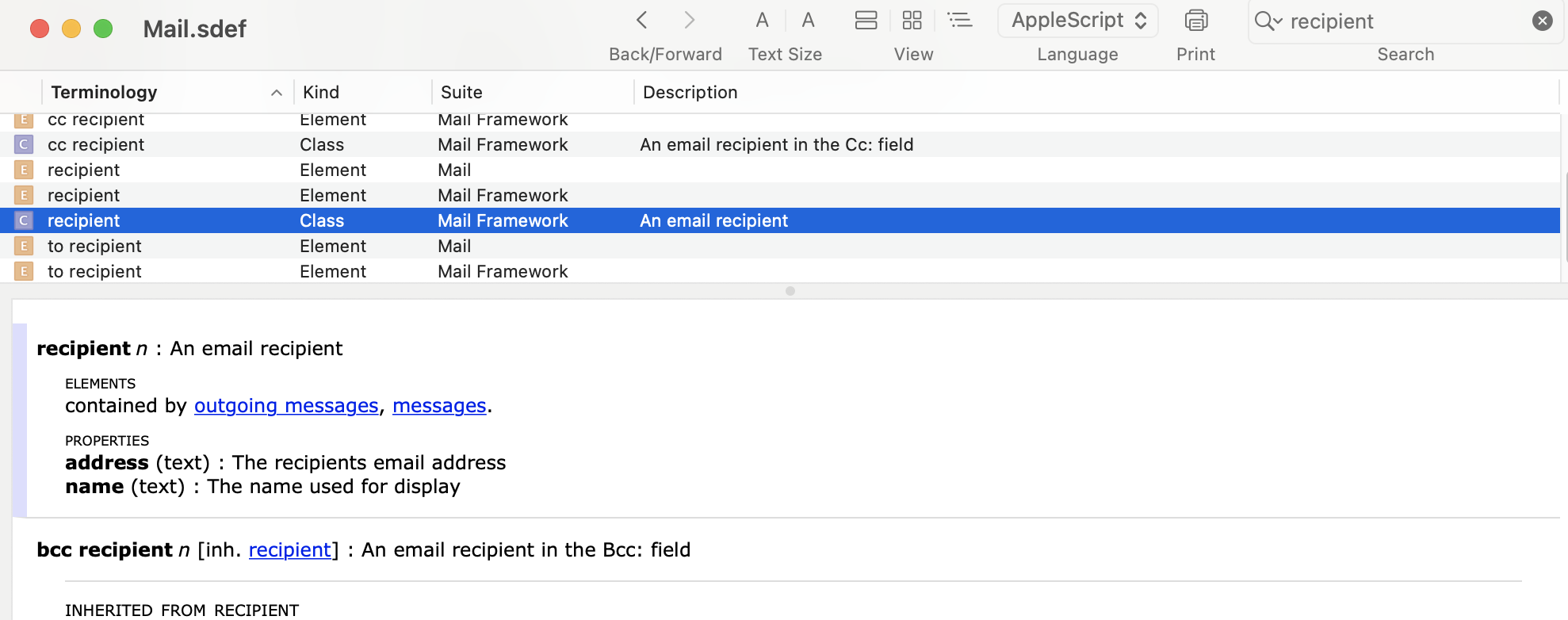Image resolution: width=1568 pixels, height=620 pixels.
Task: Switch to split list view icon
Action: pyautogui.click(x=866, y=21)
